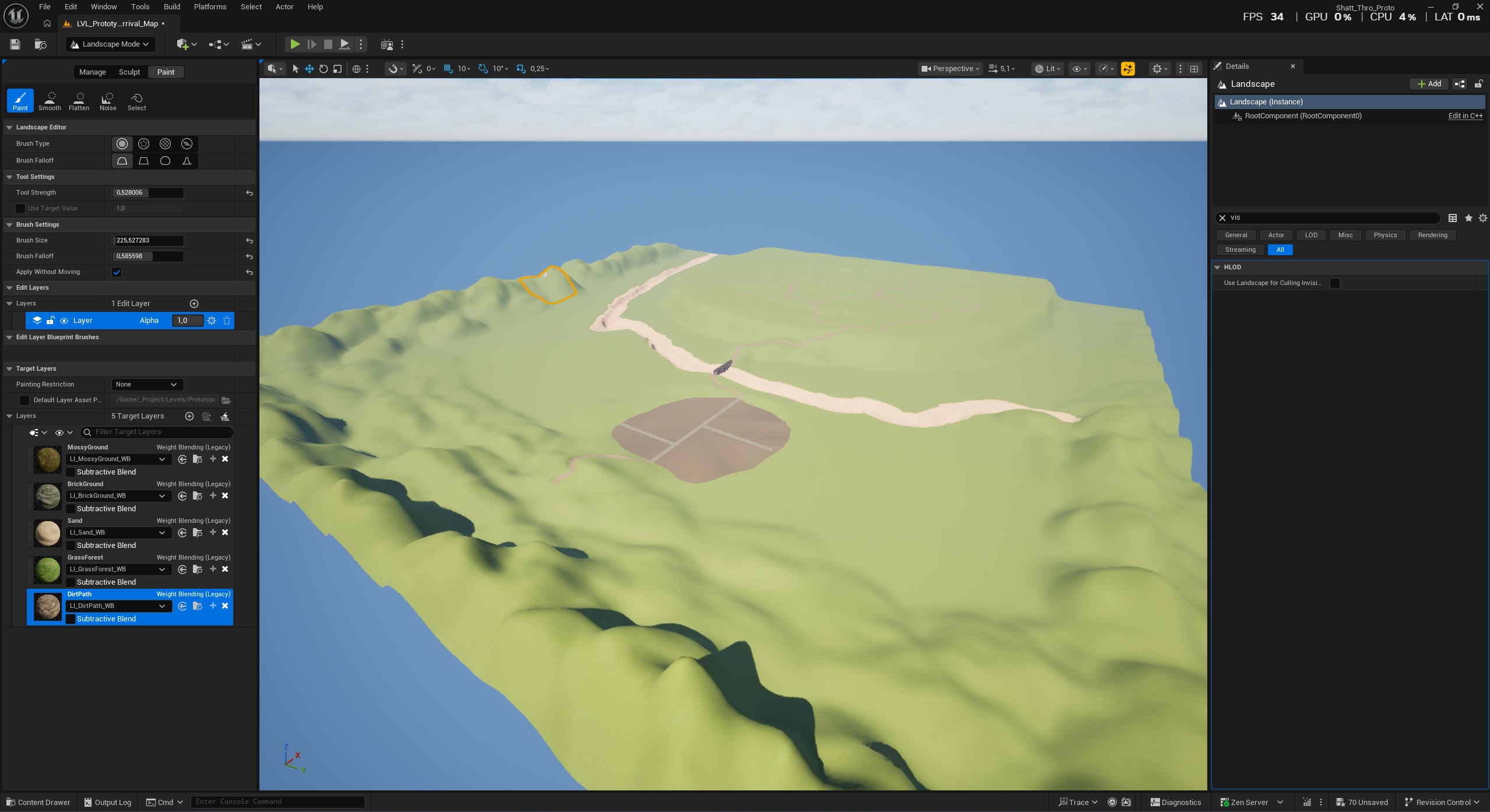Collapse Target Layers section
This screenshot has height=812, width=1490.
click(x=9, y=369)
